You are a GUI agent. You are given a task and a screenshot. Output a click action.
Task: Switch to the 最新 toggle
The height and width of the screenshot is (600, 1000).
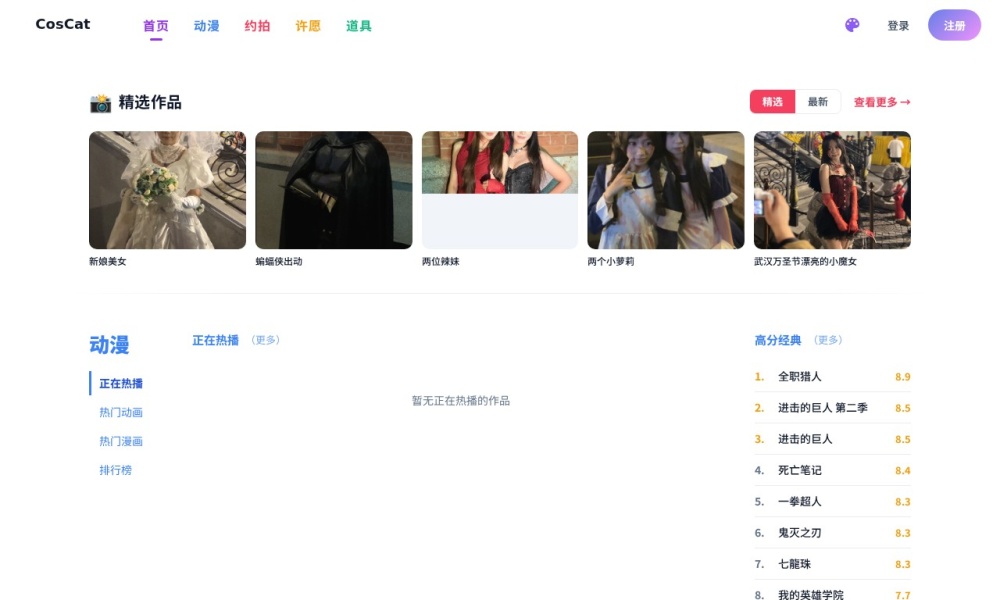(x=818, y=101)
